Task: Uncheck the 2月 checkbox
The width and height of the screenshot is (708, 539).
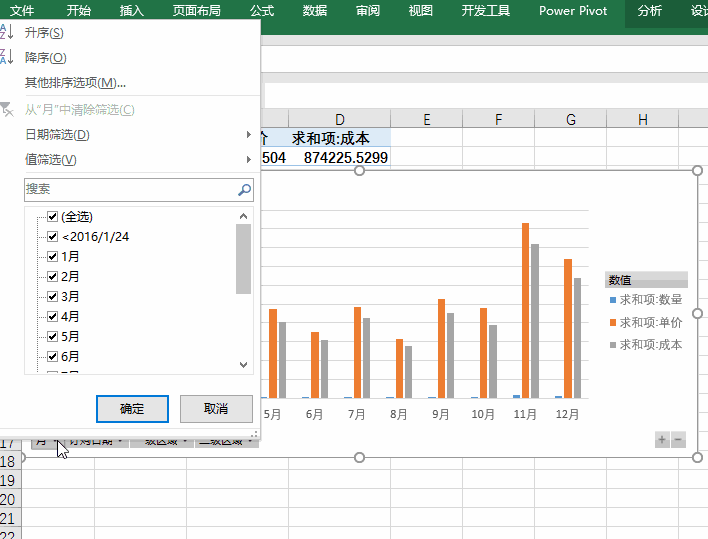Action: 52,276
